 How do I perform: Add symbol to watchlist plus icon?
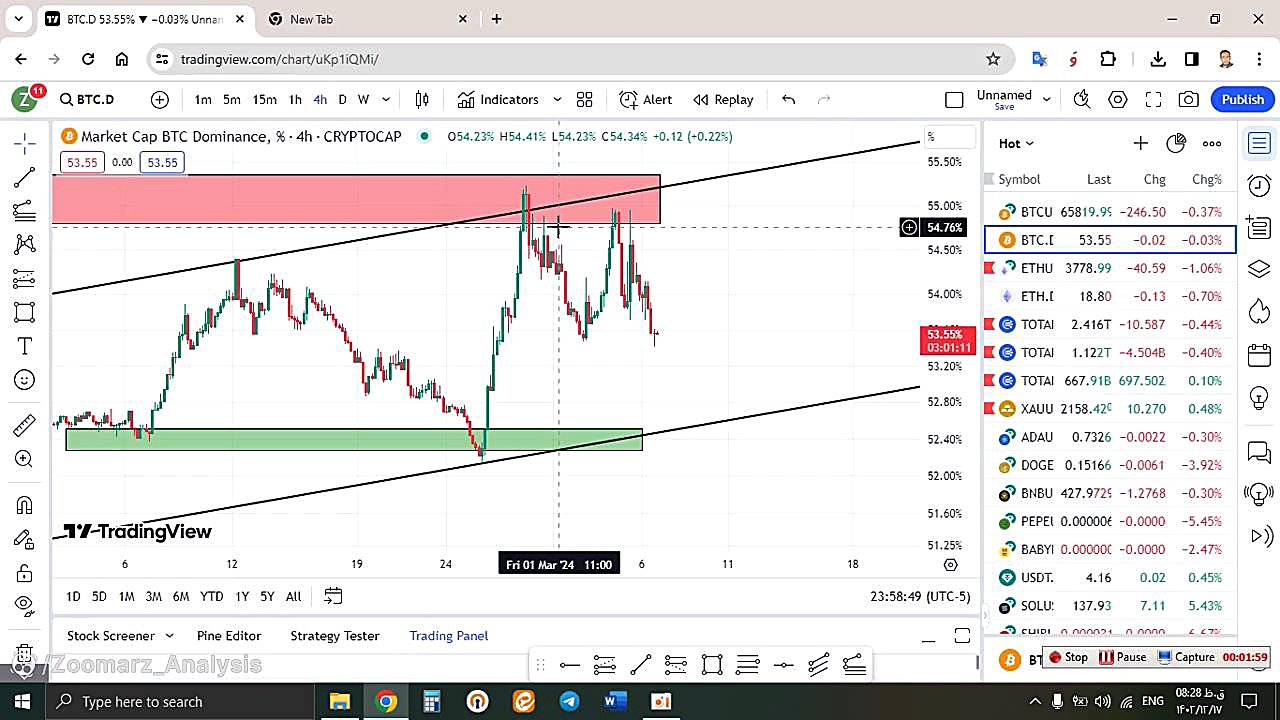click(1140, 143)
